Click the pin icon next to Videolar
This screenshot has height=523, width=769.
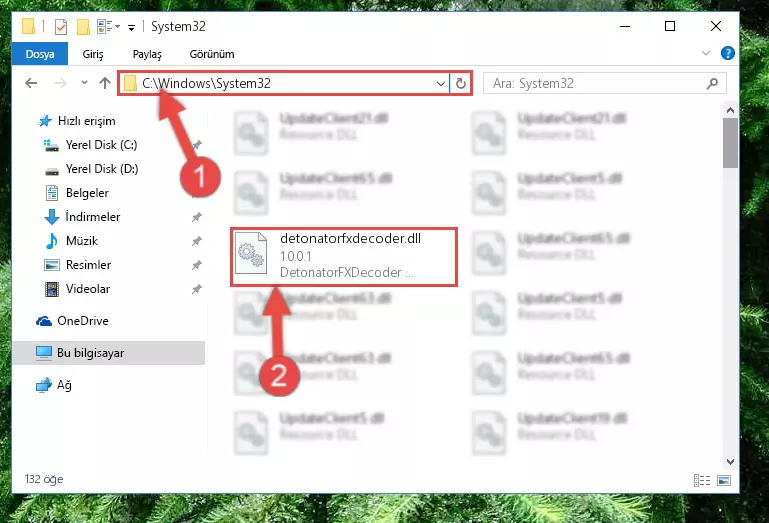[196, 289]
